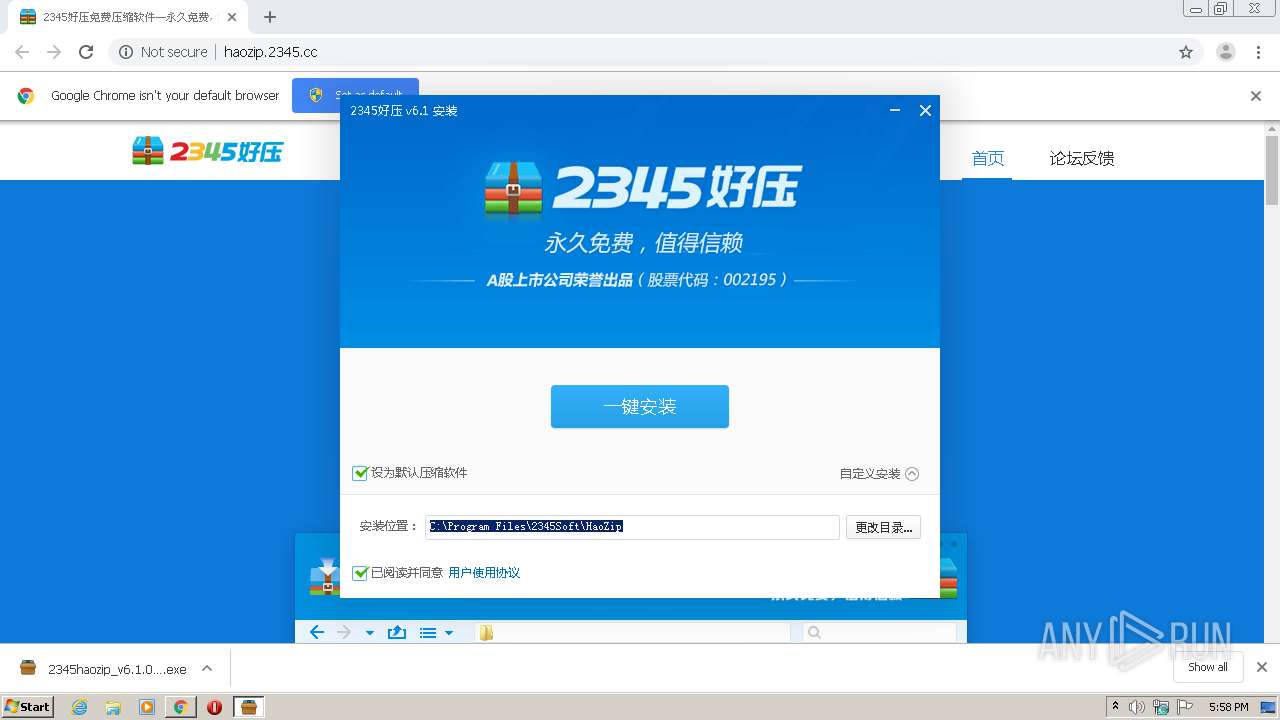Click the forward arrow in preview toolbar
The width and height of the screenshot is (1280, 720).
[x=344, y=632]
